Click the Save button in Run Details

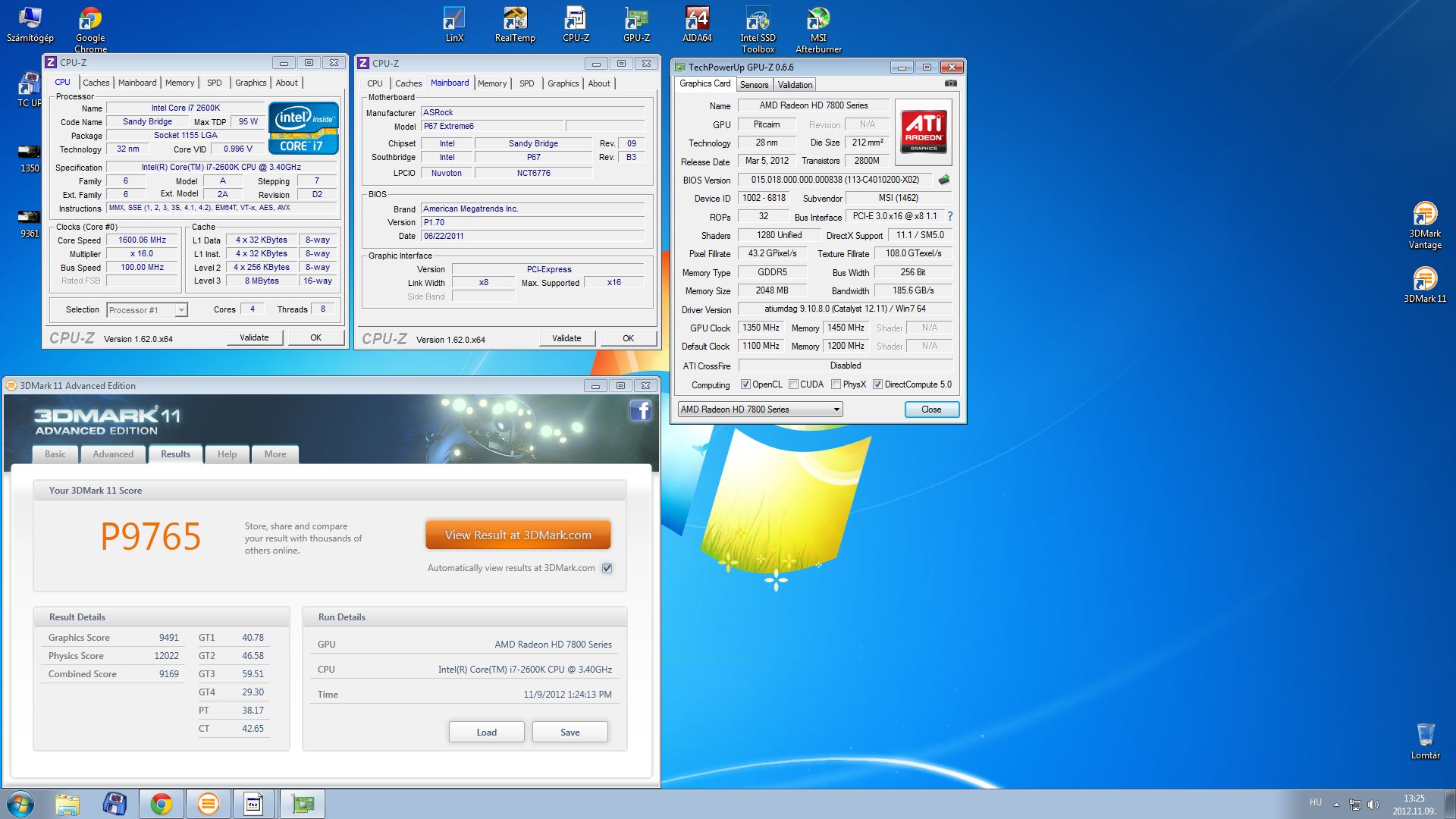coord(570,733)
